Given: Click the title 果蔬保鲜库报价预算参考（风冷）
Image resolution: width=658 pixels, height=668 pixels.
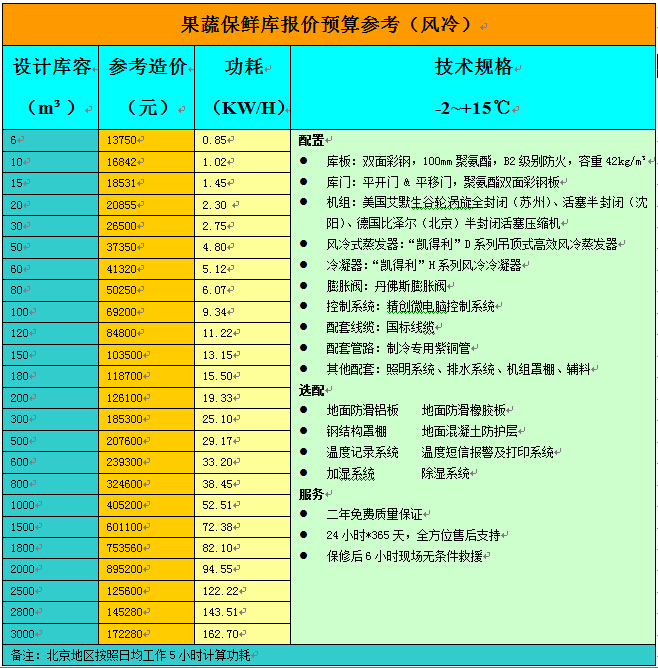Looking at the screenshot, I should (x=328, y=23).
